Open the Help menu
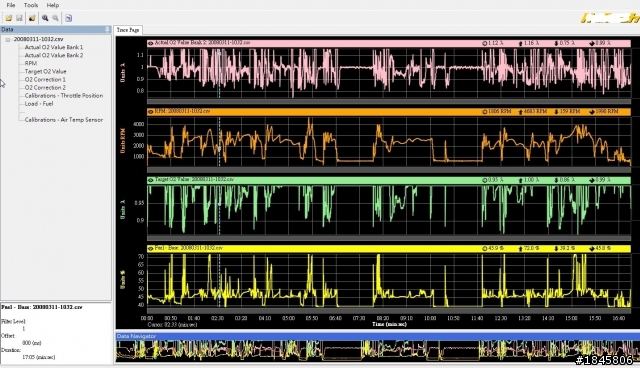Screen dimensions: 640x368 pos(53,5)
